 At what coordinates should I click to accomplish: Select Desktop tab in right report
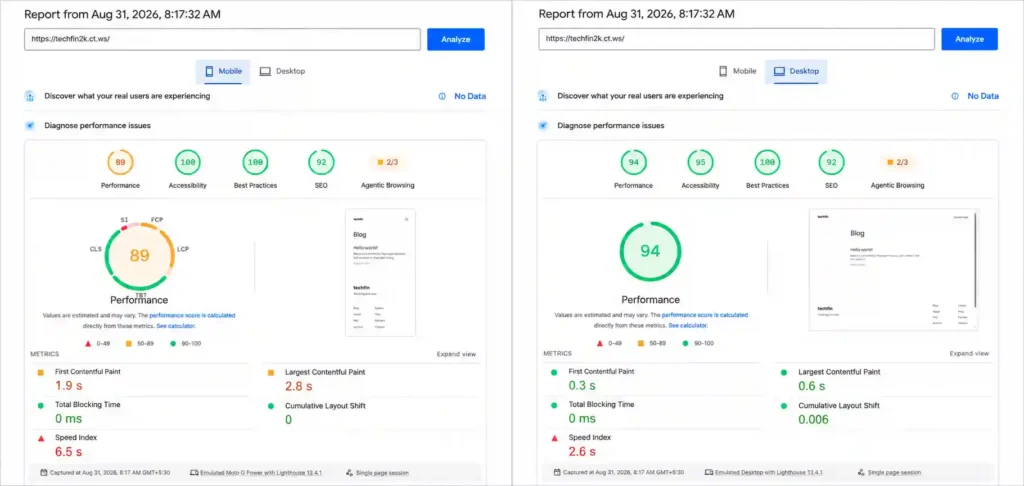tap(796, 71)
